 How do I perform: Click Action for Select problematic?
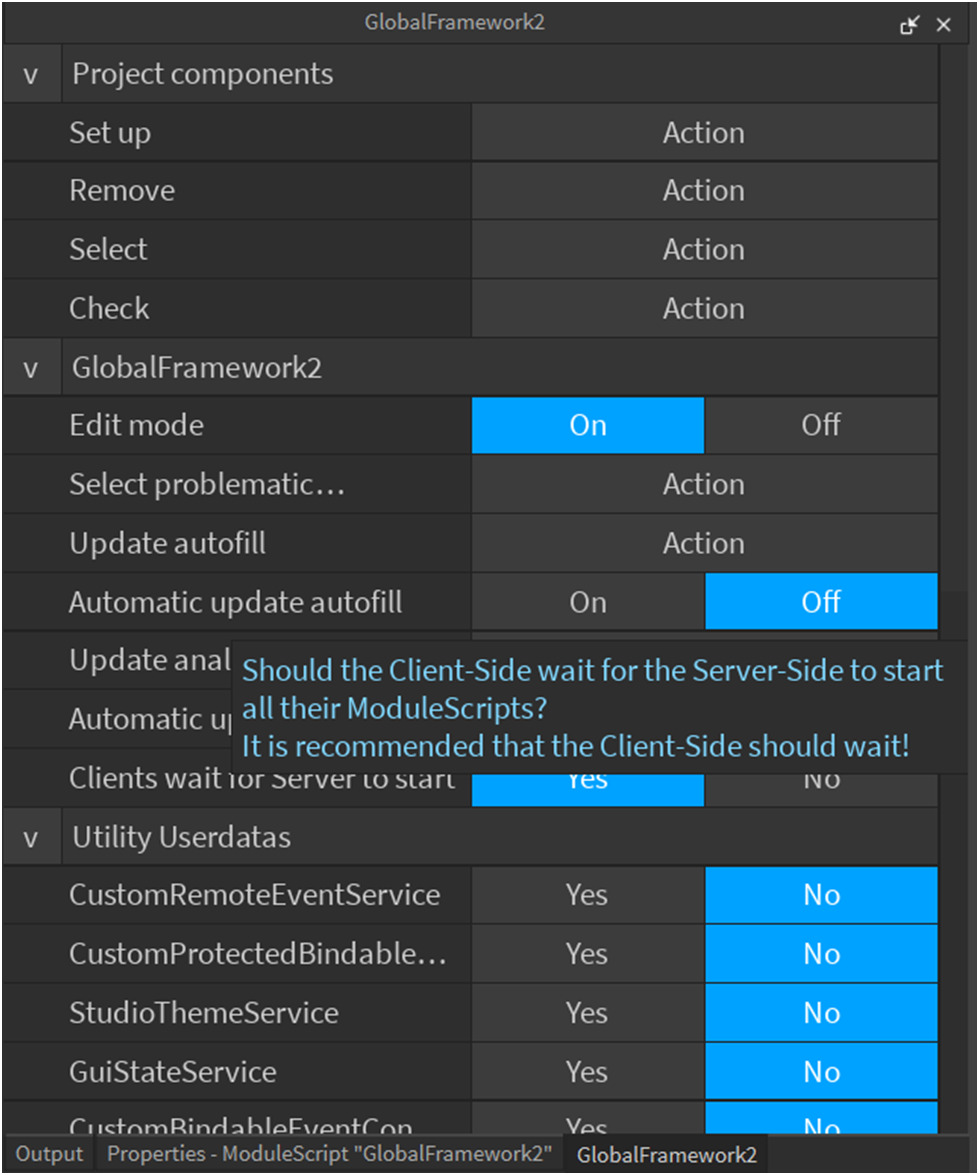(x=704, y=485)
